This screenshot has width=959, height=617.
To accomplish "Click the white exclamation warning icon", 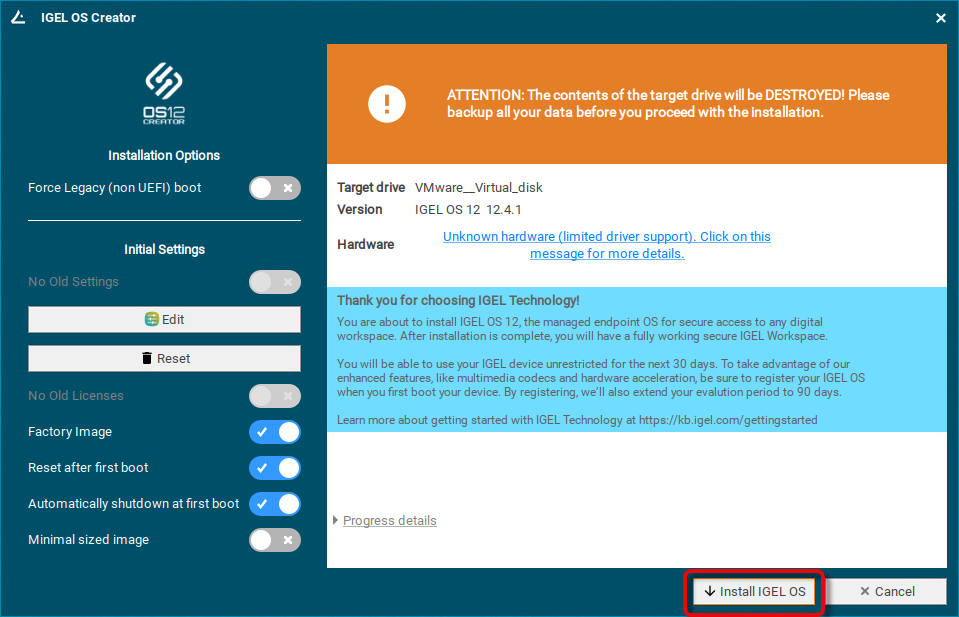I will point(387,104).
